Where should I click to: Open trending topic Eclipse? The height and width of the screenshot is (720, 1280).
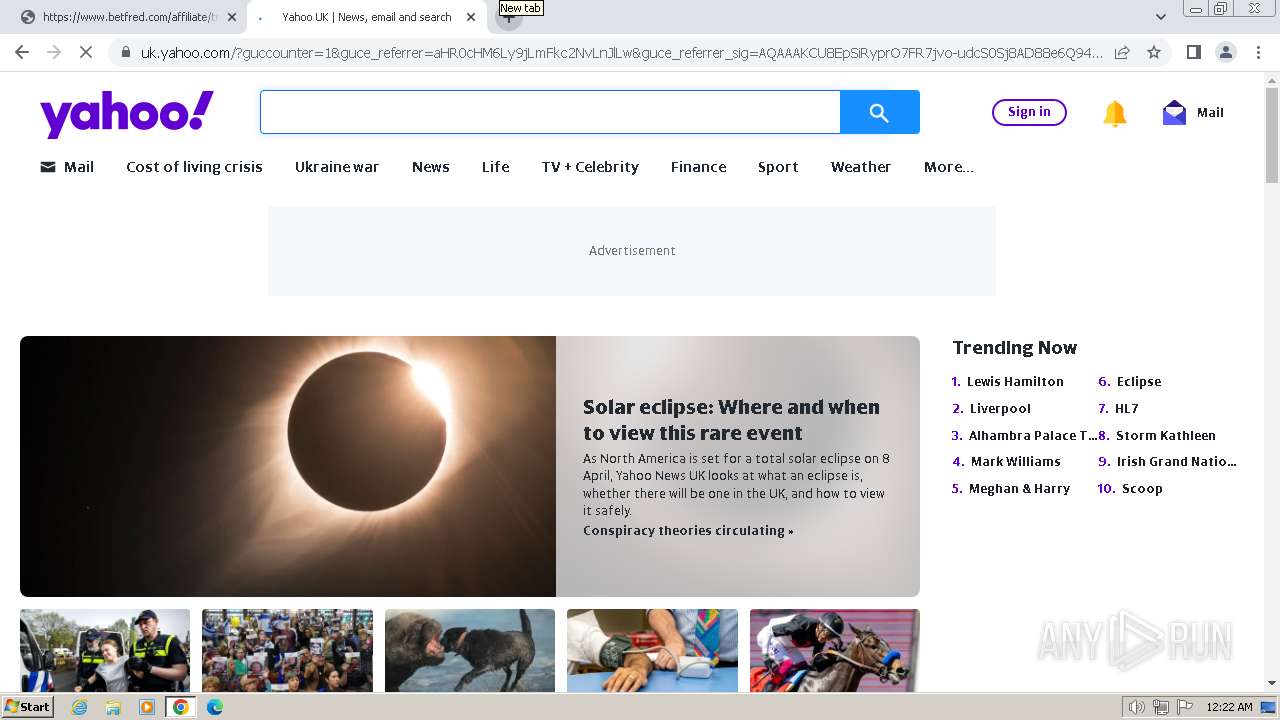1139,381
